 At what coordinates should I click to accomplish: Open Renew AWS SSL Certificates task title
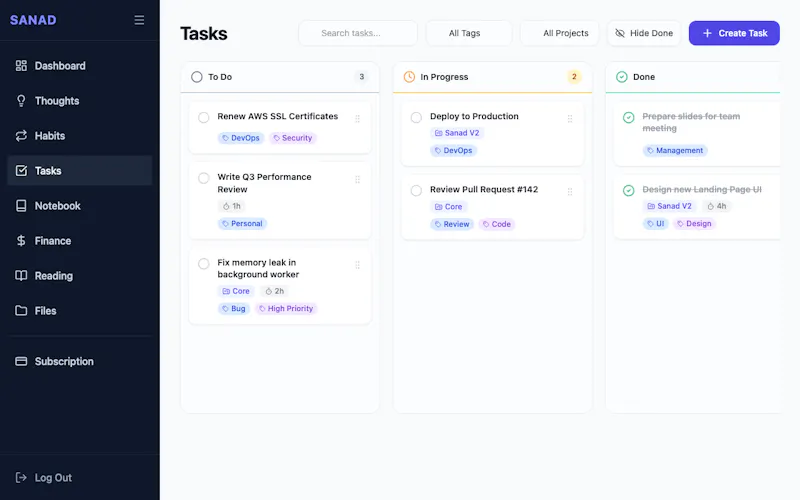coord(278,116)
